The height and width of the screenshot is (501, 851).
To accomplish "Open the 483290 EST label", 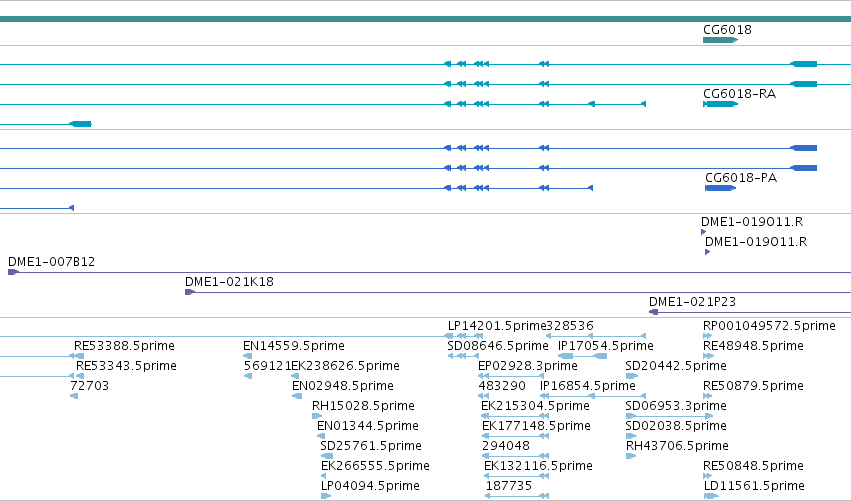I will coord(502,386).
